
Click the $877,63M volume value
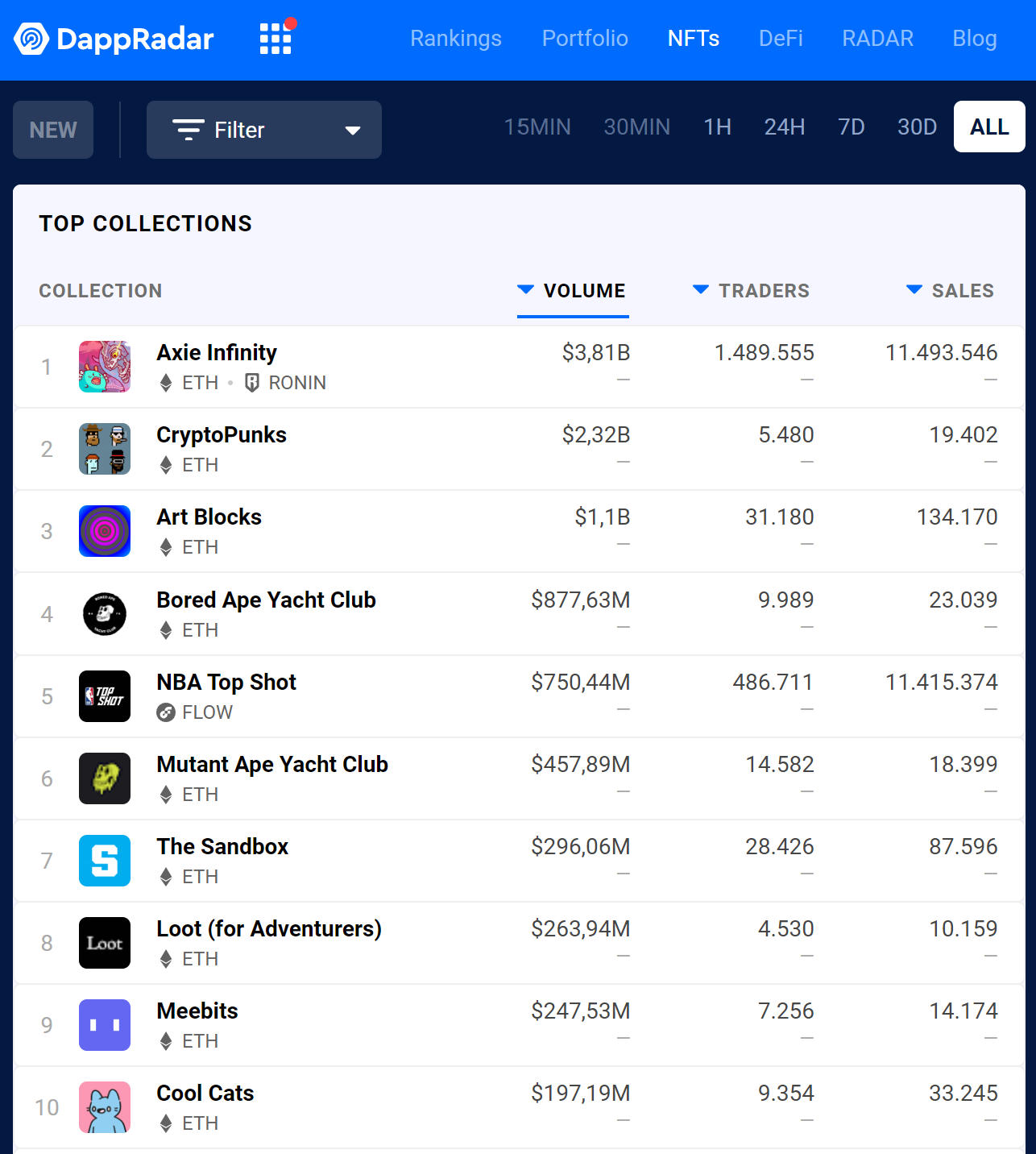(581, 600)
